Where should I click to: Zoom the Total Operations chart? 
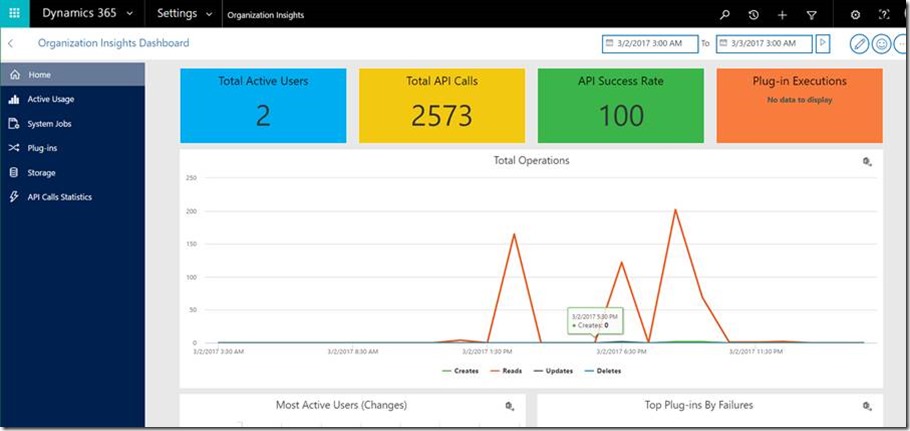coord(867,162)
